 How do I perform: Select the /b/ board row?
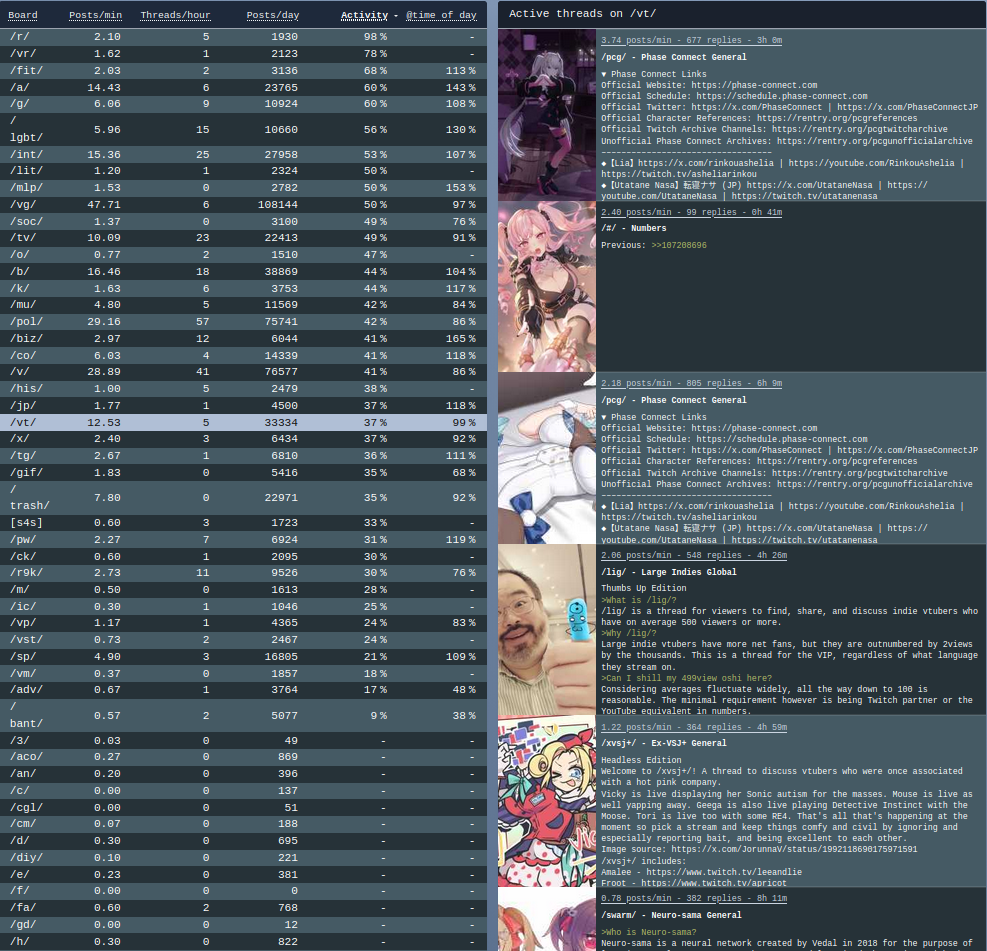tap(243, 271)
